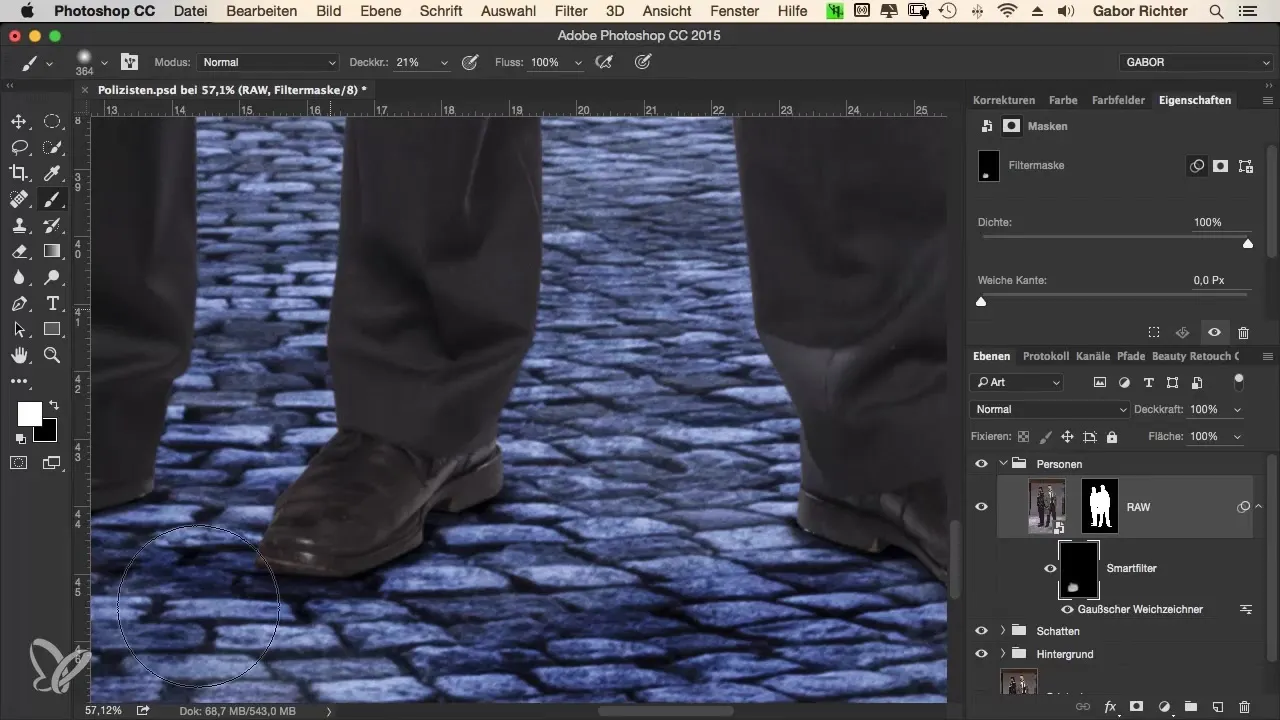Load selection from mask in Properties

click(1153, 332)
